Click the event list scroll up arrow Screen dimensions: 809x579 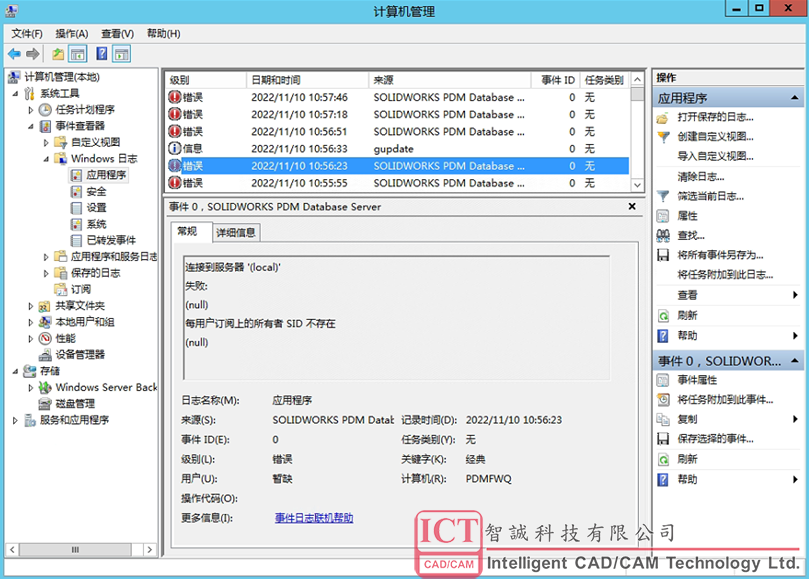pyautogui.click(x=638, y=79)
